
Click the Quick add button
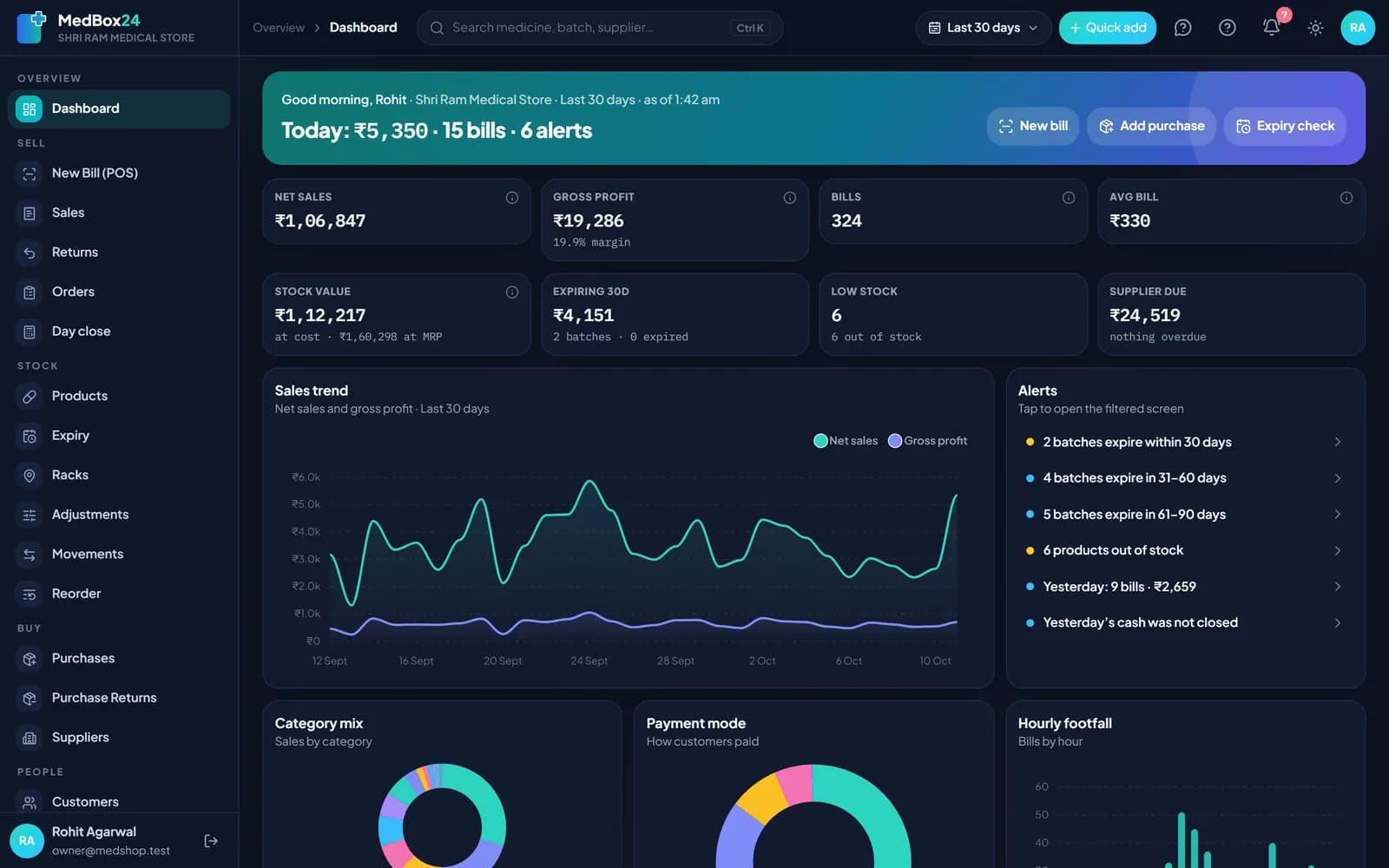pyautogui.click(x=1107, y=28)
